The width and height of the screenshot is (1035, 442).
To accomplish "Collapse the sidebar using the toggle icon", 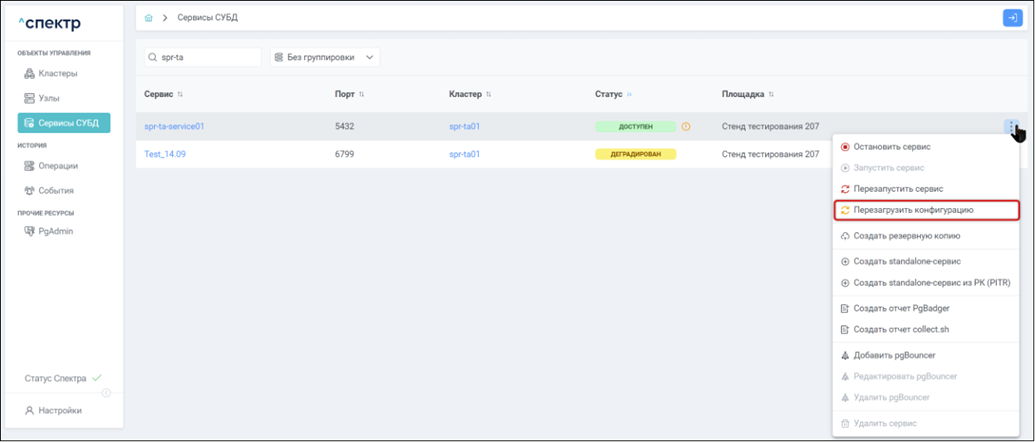I will tap(106, 392).
